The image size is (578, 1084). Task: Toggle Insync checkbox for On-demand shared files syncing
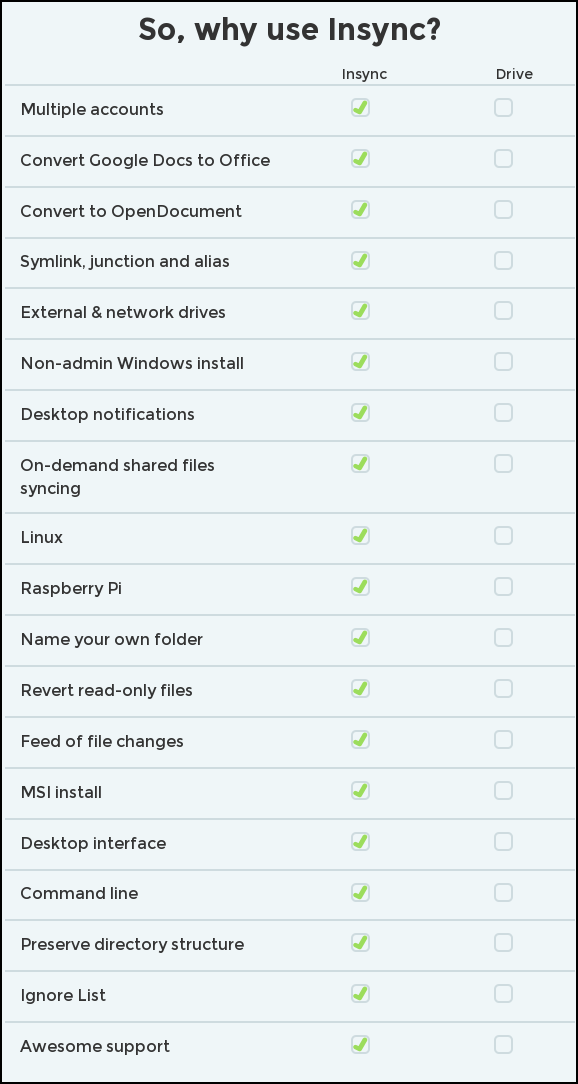click(x=360, y=464)
